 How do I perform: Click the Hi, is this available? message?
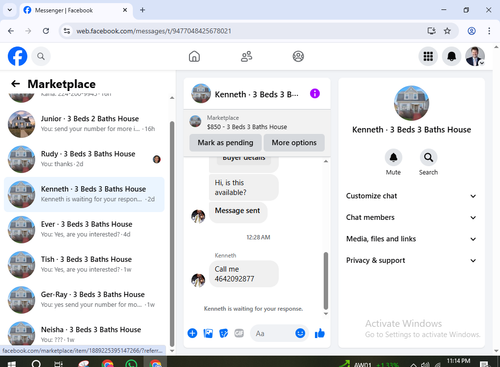244,187
